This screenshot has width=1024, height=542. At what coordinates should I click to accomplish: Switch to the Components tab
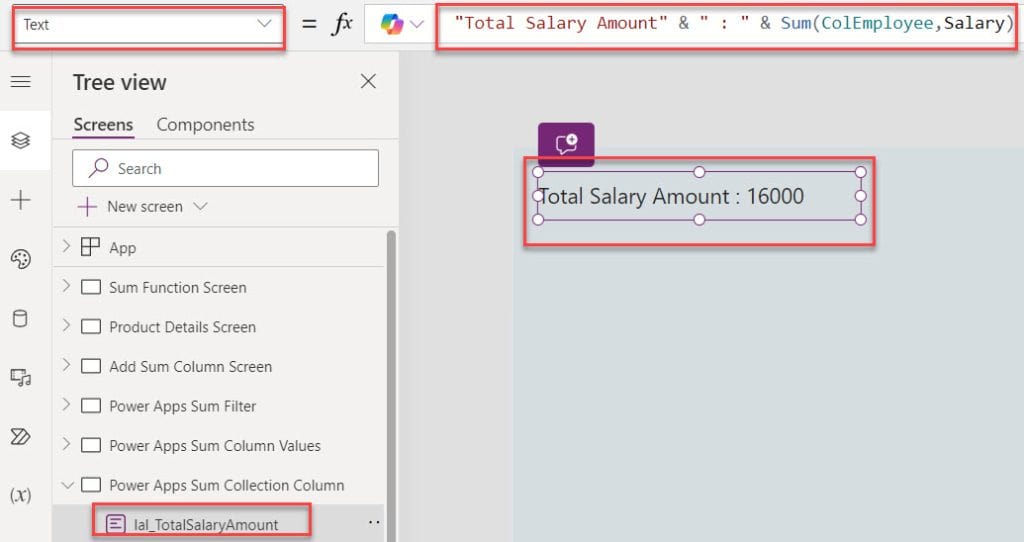pyautogui.click(x=205, y=125)
